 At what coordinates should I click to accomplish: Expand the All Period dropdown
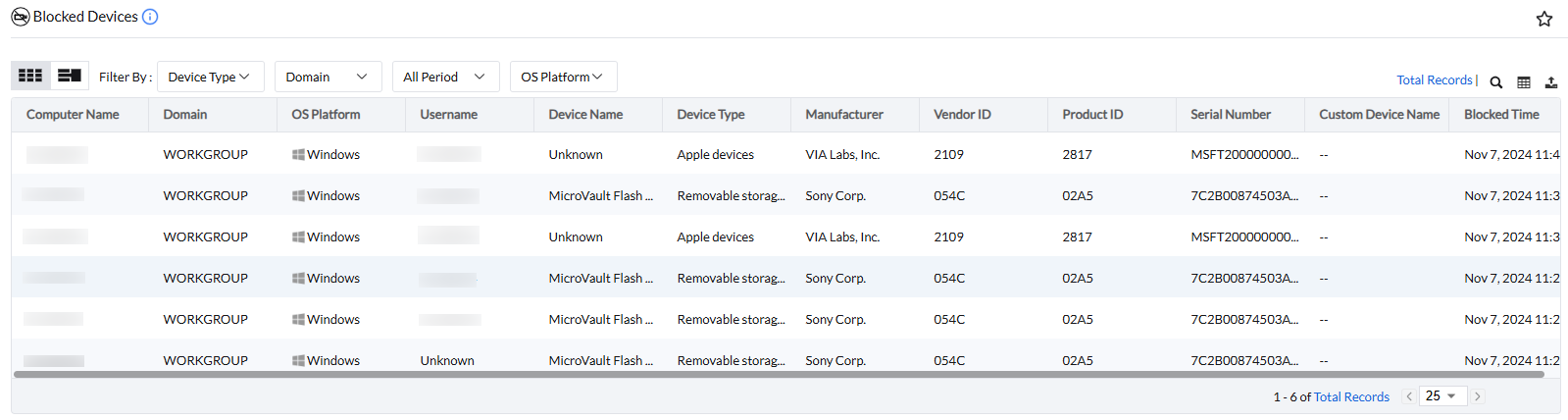pyautogui.click(x=445, y=77)
